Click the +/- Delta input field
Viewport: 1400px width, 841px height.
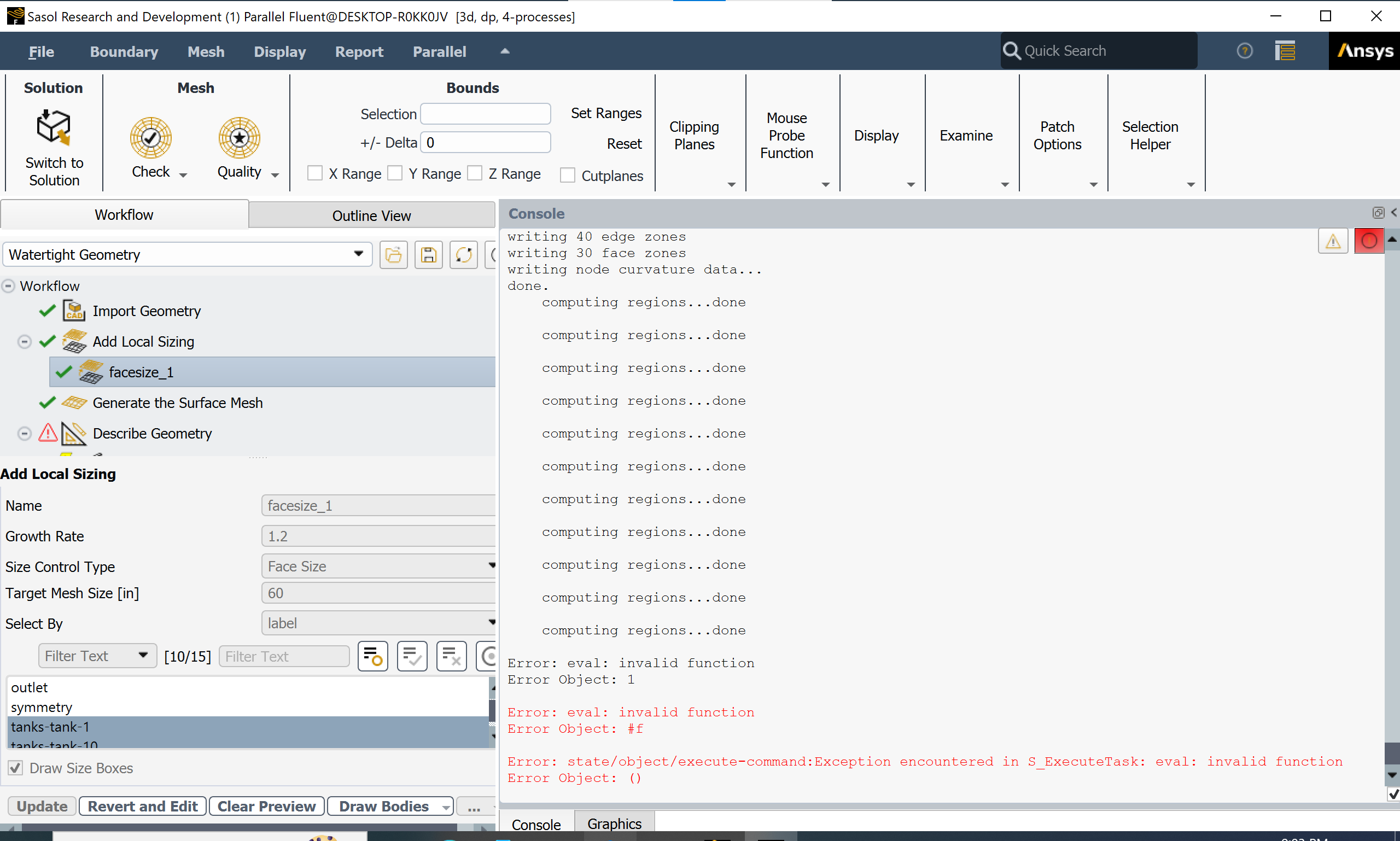point(486,143)
